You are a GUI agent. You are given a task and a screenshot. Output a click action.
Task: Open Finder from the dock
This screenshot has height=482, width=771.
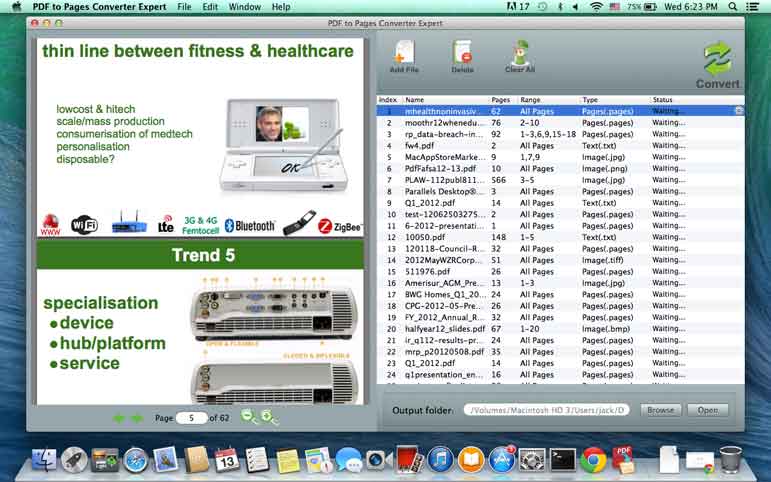[44, 460]
